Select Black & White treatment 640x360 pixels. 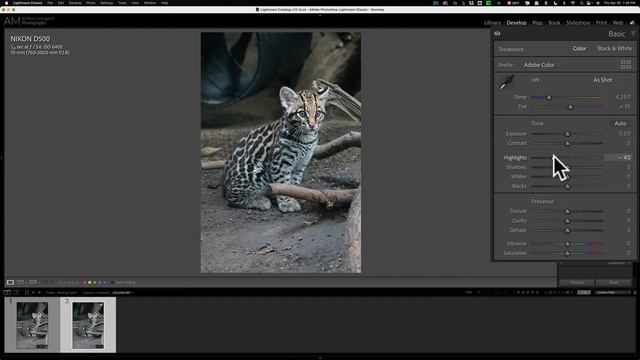tap(614, 49)
